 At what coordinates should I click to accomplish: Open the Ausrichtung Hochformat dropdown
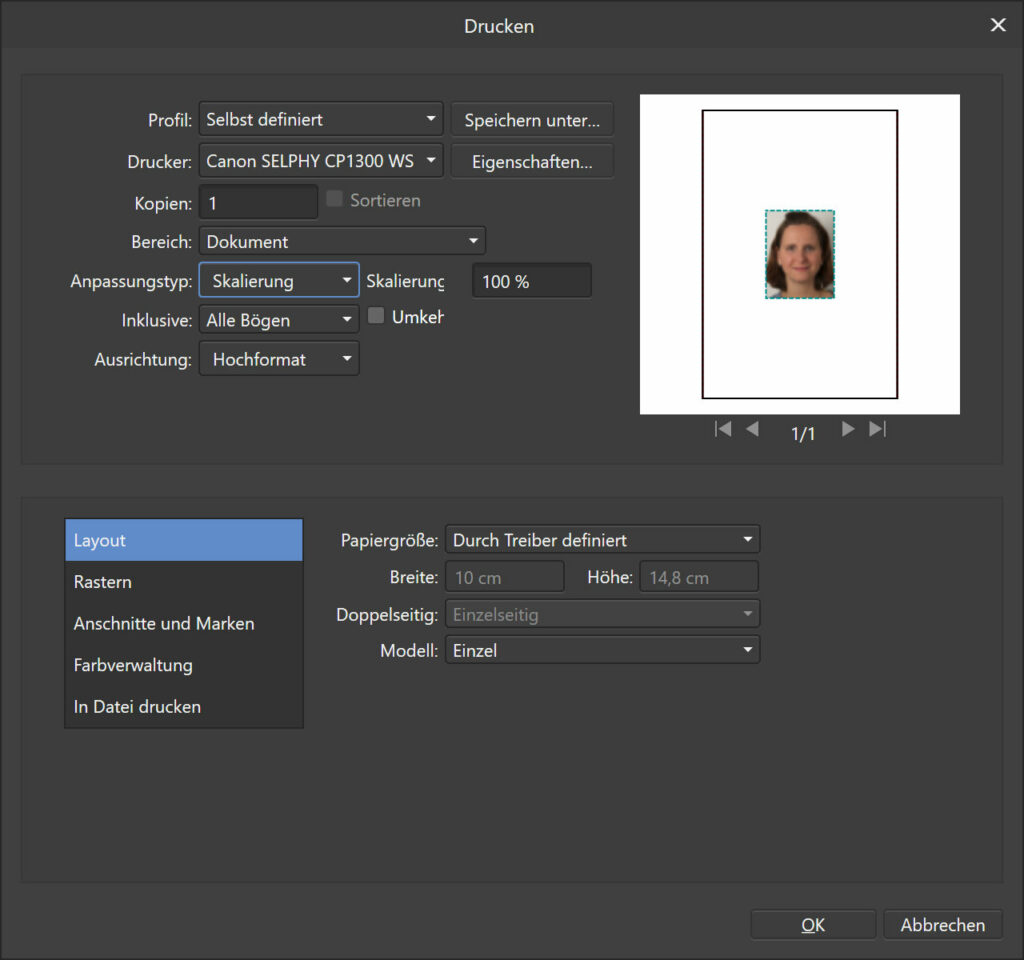click(x=279, y=359)
